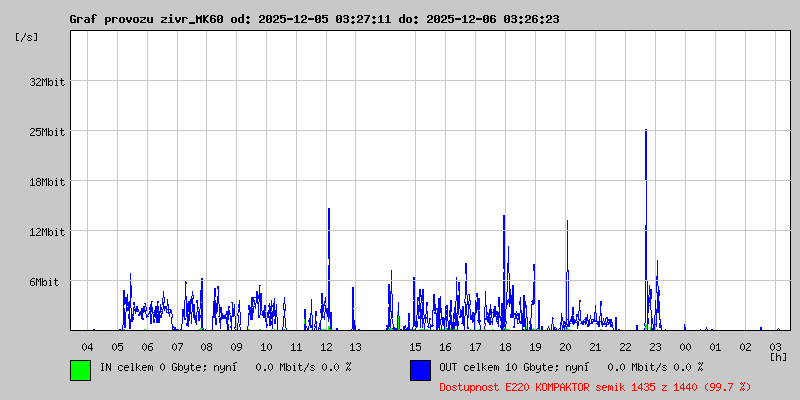This screenshot has height=400, width=800.
Task: Select hour 18 on the time axis
Action: pyautogui.click(x=506, y=346)
